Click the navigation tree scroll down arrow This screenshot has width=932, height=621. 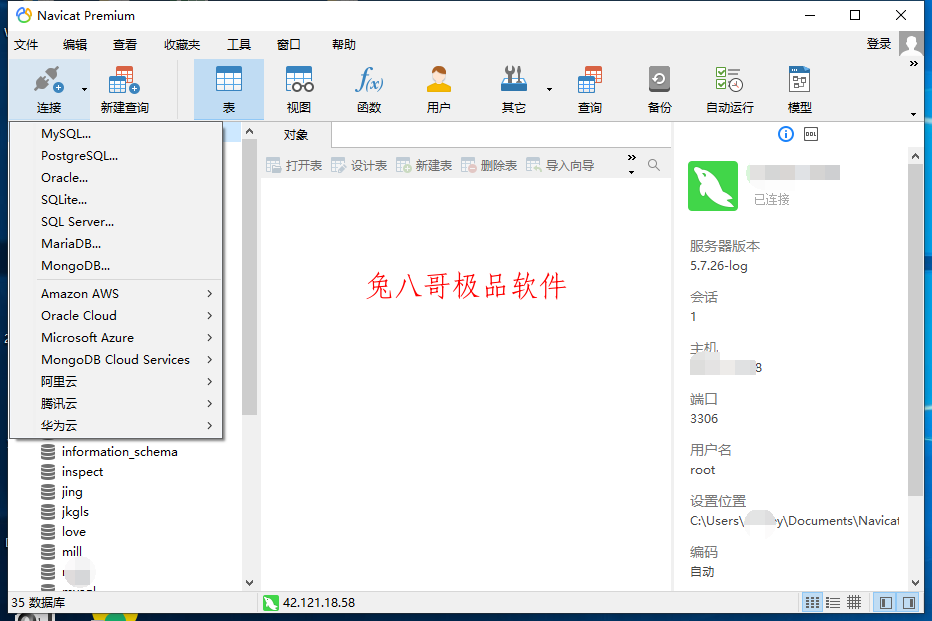[x=250, y=582]
